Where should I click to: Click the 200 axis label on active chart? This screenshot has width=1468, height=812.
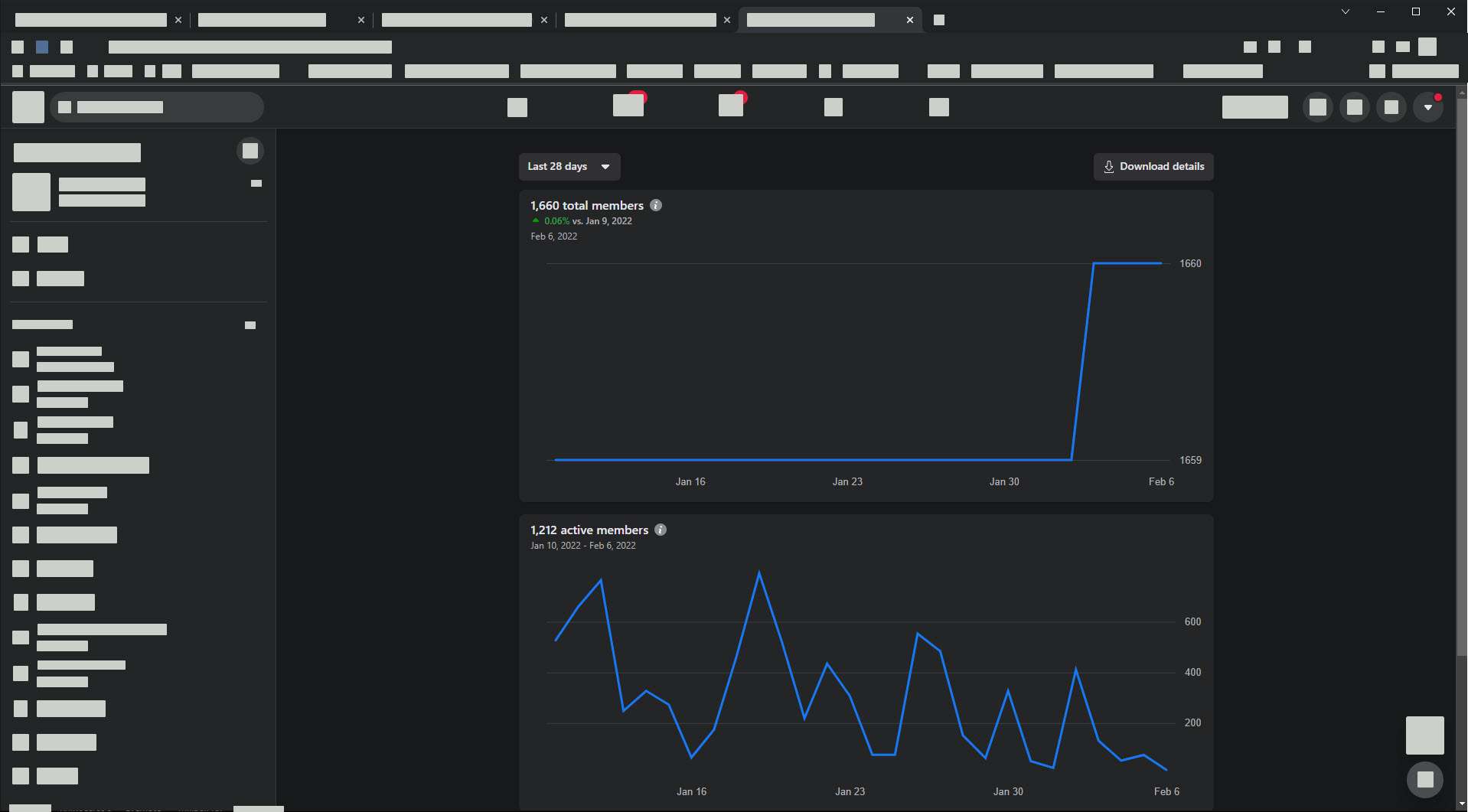[1192, 722]
